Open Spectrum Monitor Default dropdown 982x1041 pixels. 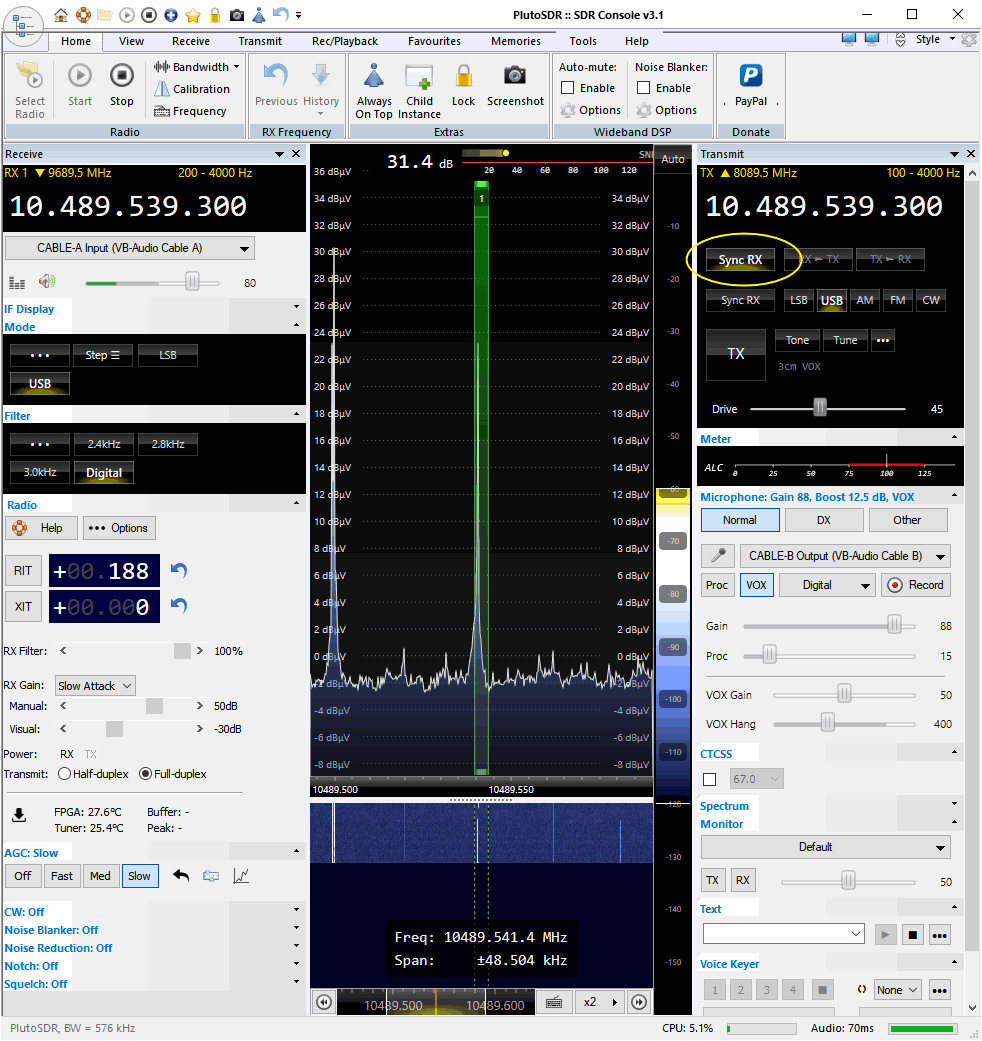click(x=825, y=847)
